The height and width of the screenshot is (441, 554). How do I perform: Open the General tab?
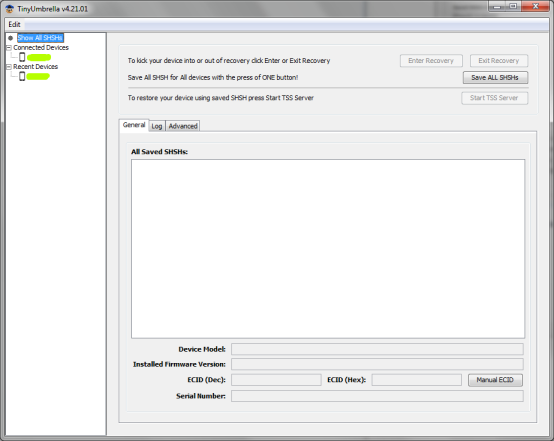pyautogui.click(x=134, y=125)
